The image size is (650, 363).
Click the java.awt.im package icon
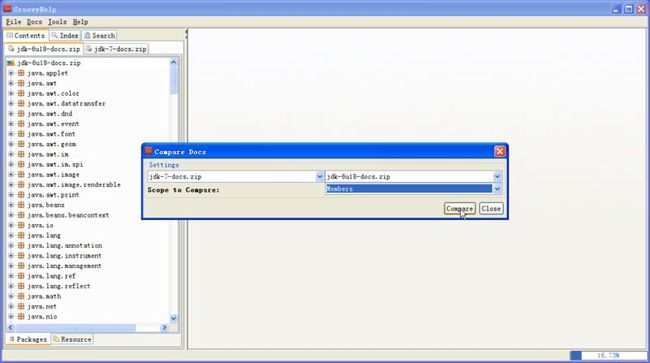click(21, 154)
